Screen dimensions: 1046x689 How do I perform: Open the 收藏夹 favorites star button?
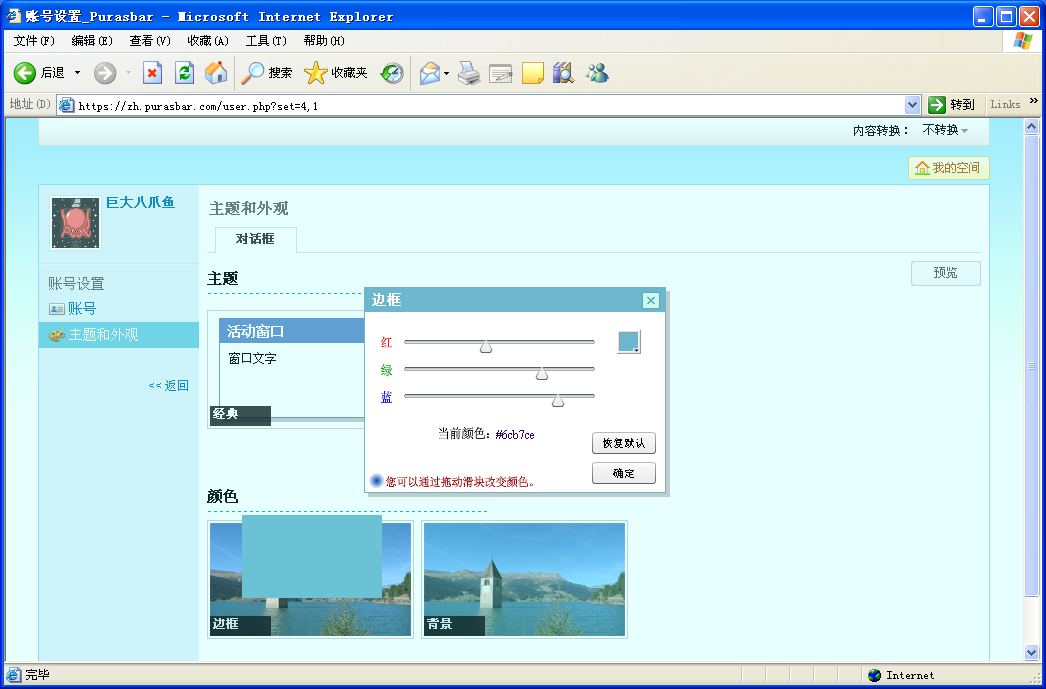click(336, 73)
